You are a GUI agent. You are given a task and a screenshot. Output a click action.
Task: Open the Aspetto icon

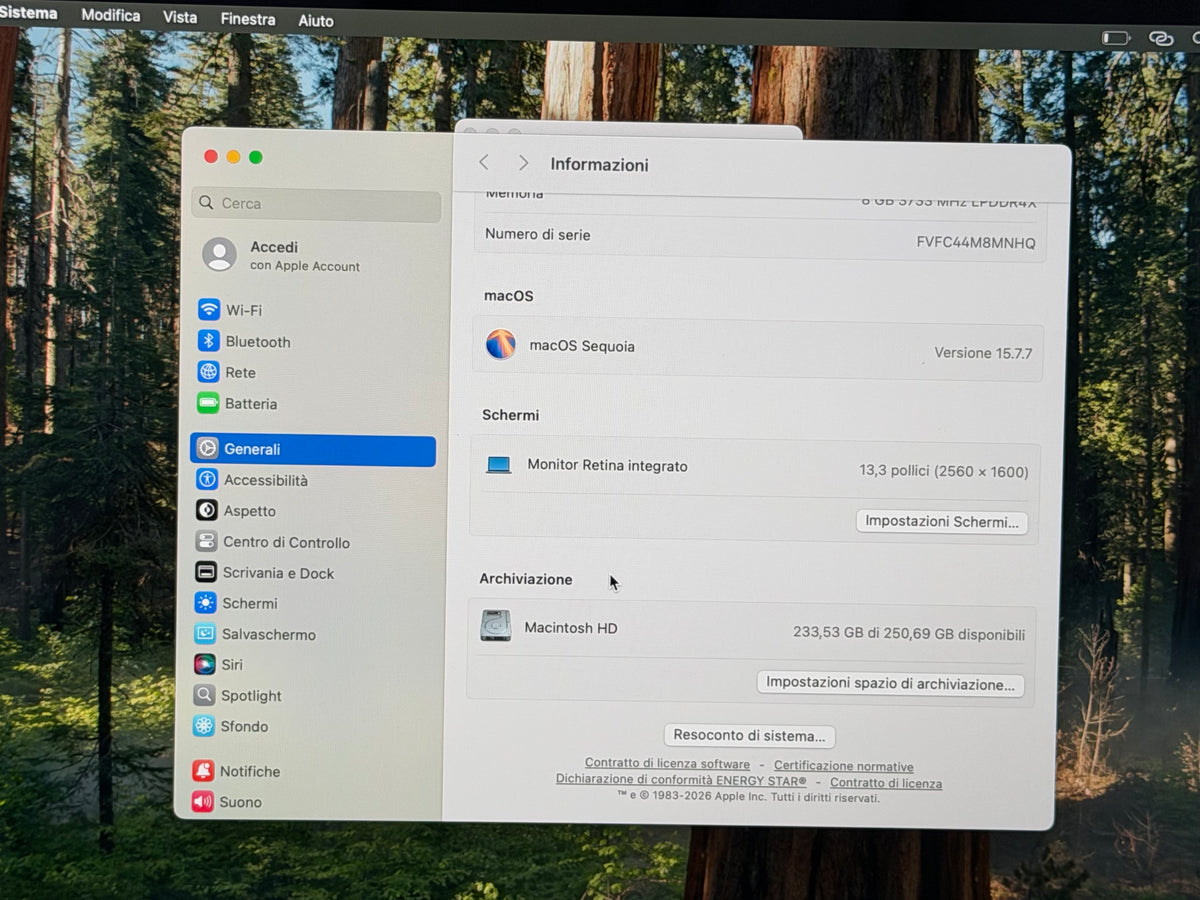tap(206, 510)
